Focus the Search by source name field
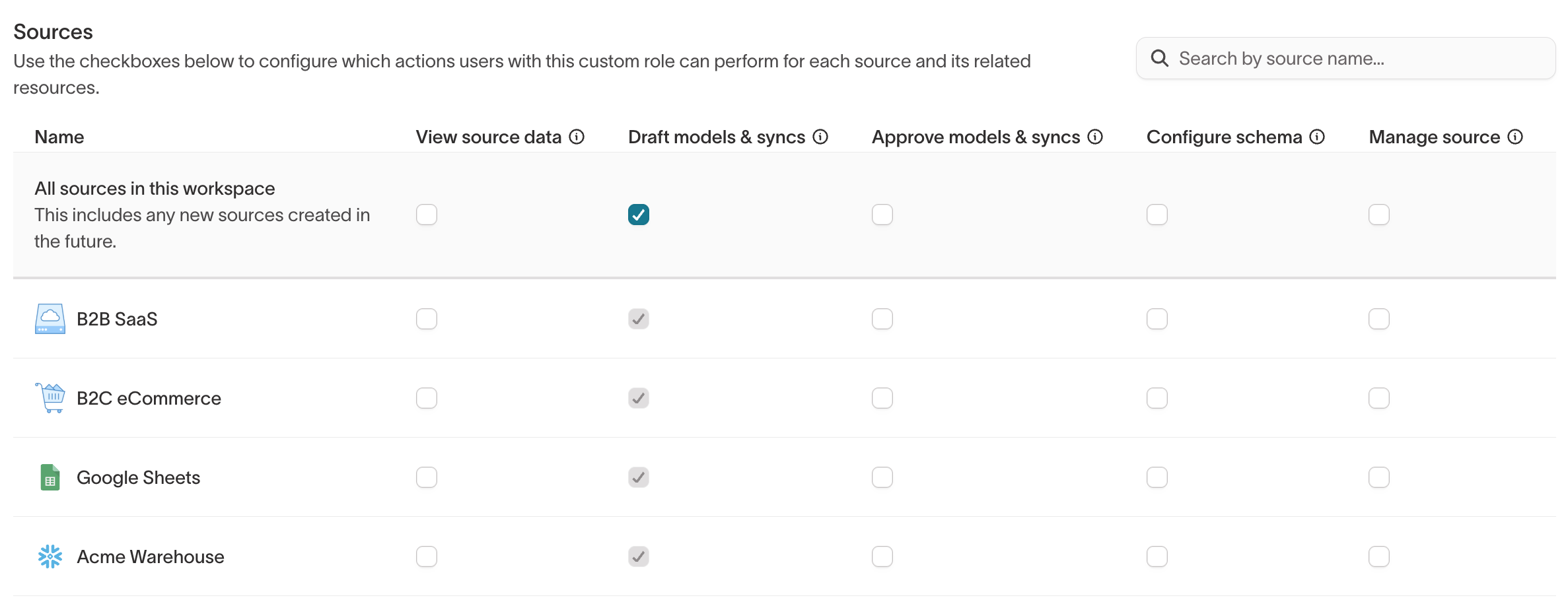The height and width of the screenshot is (606, 1568). point(1345,58)
